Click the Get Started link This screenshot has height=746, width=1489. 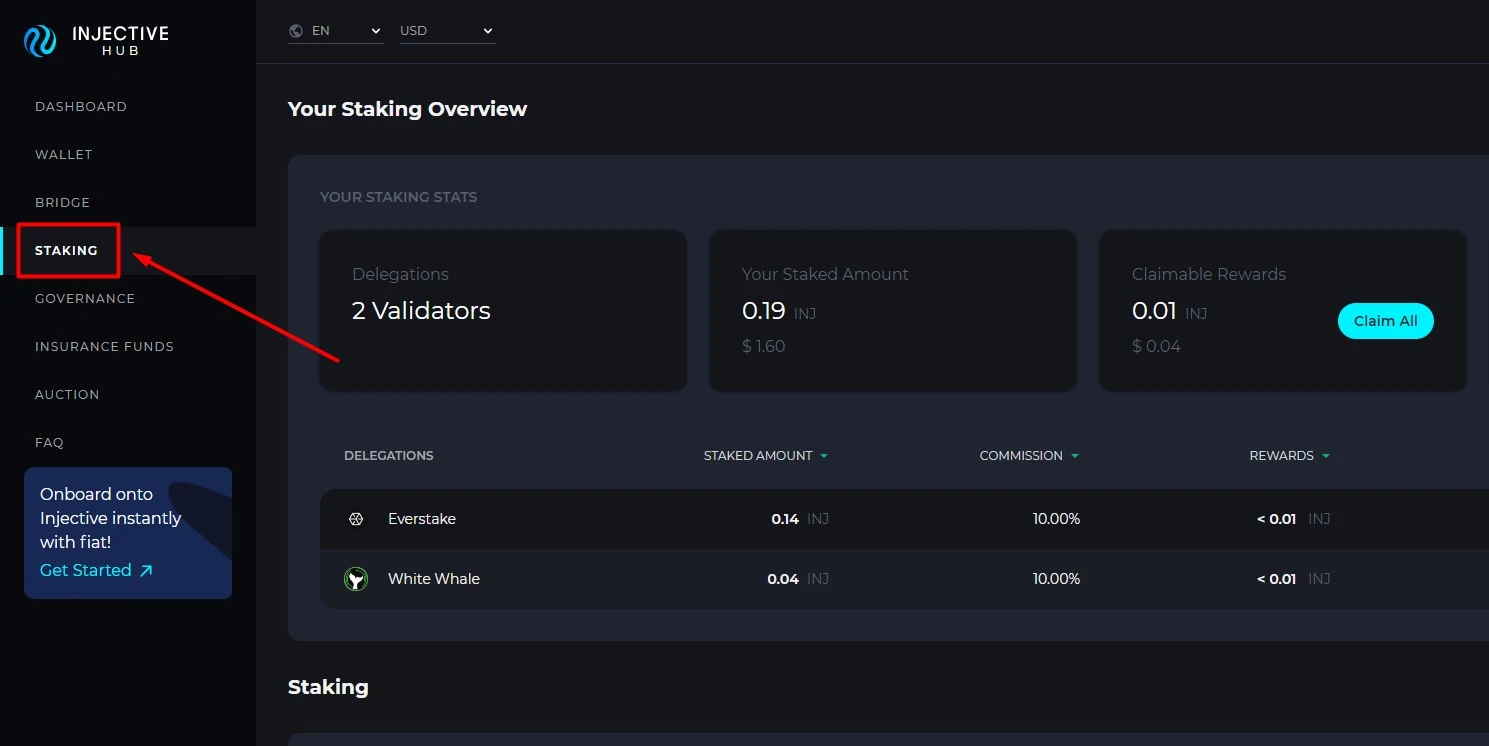(85, 570)
